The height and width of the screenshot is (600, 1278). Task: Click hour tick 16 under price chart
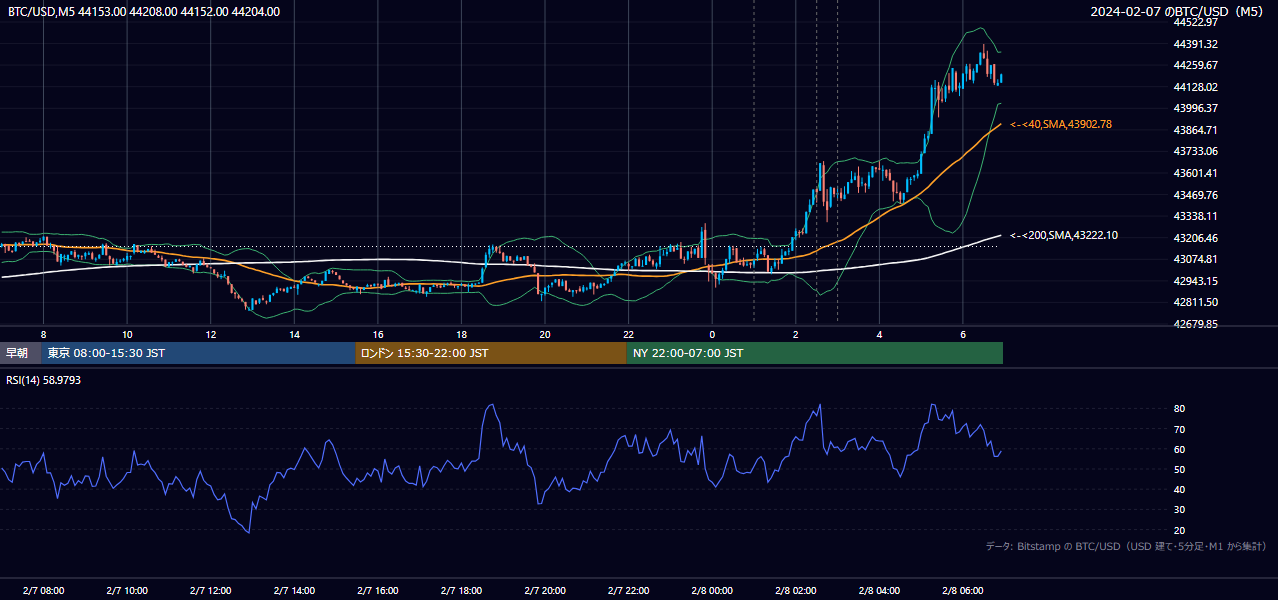pyautogui.click(x=378, y=334)
